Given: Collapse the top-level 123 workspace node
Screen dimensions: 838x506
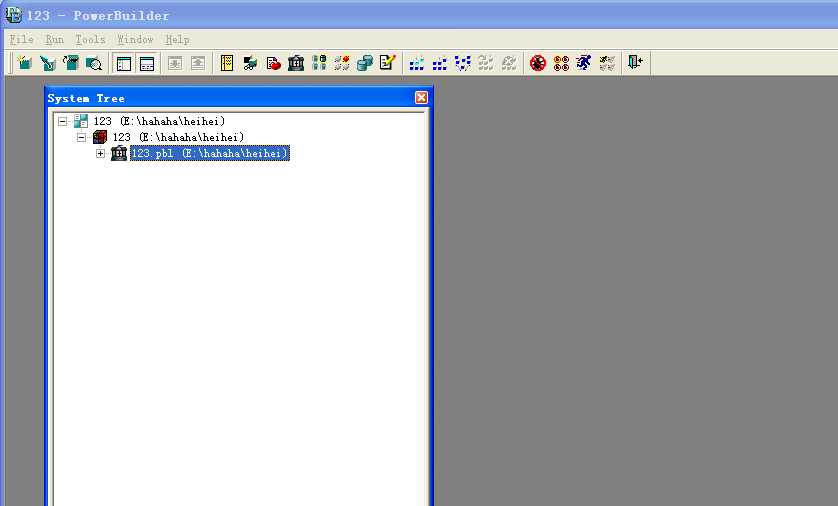Looking at the screenshot, I should coord(63,121).
